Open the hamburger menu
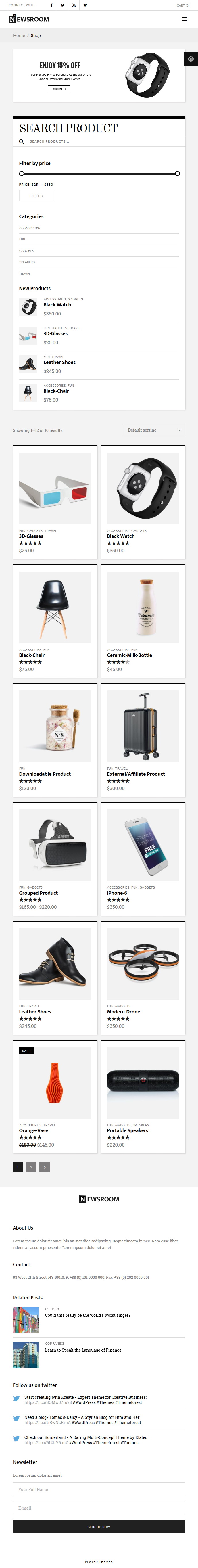This screenshot has width=198, height=1568. tap(184, 19)
